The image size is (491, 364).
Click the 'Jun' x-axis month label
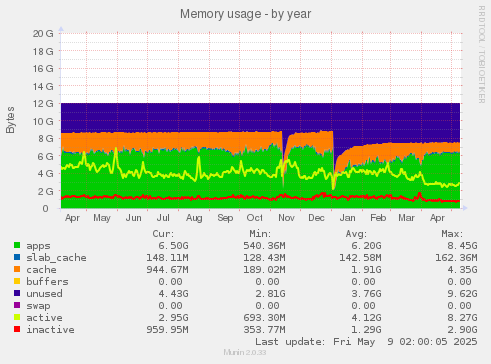133,218
